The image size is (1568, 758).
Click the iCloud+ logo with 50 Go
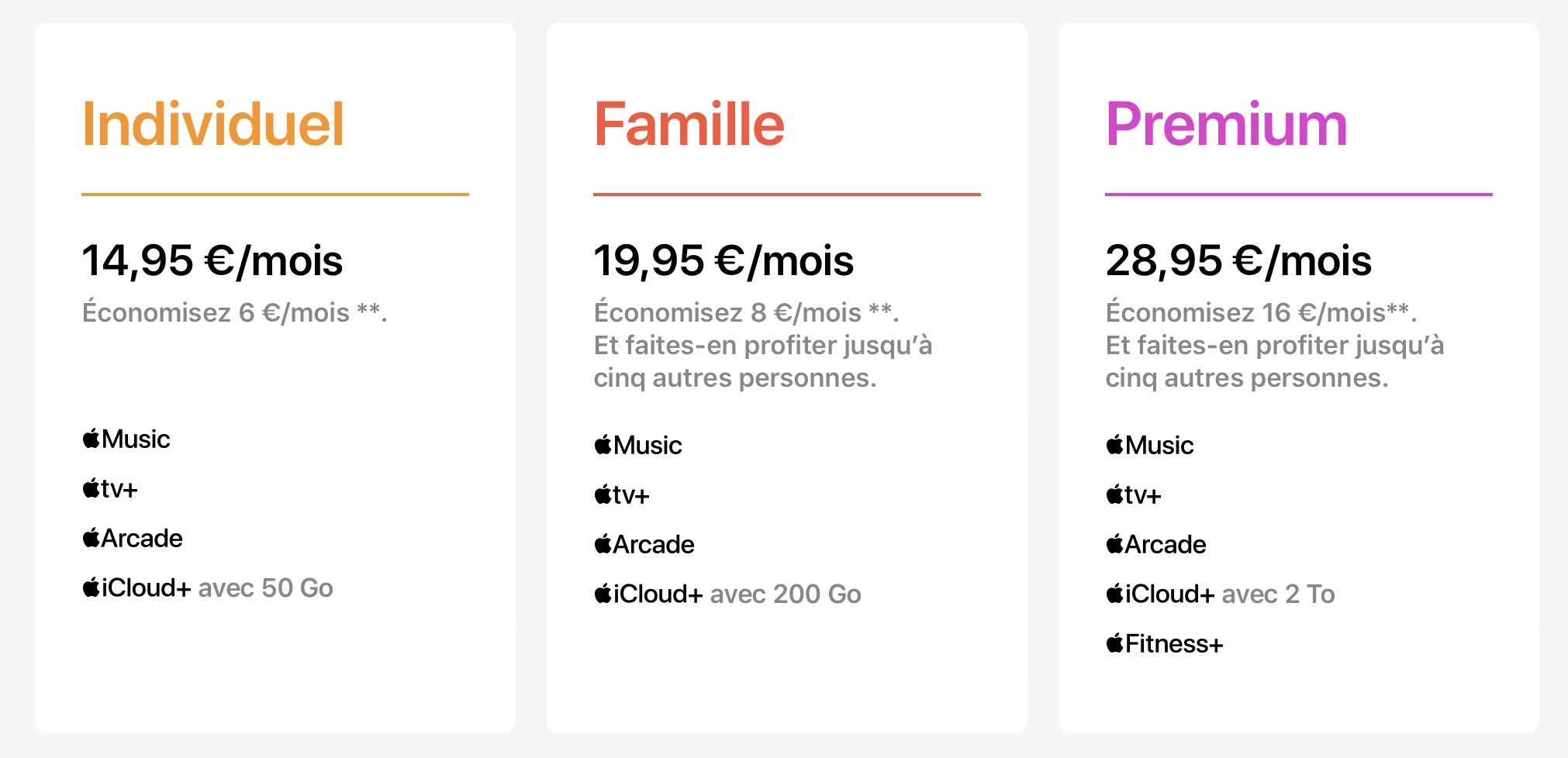point(137,587)
